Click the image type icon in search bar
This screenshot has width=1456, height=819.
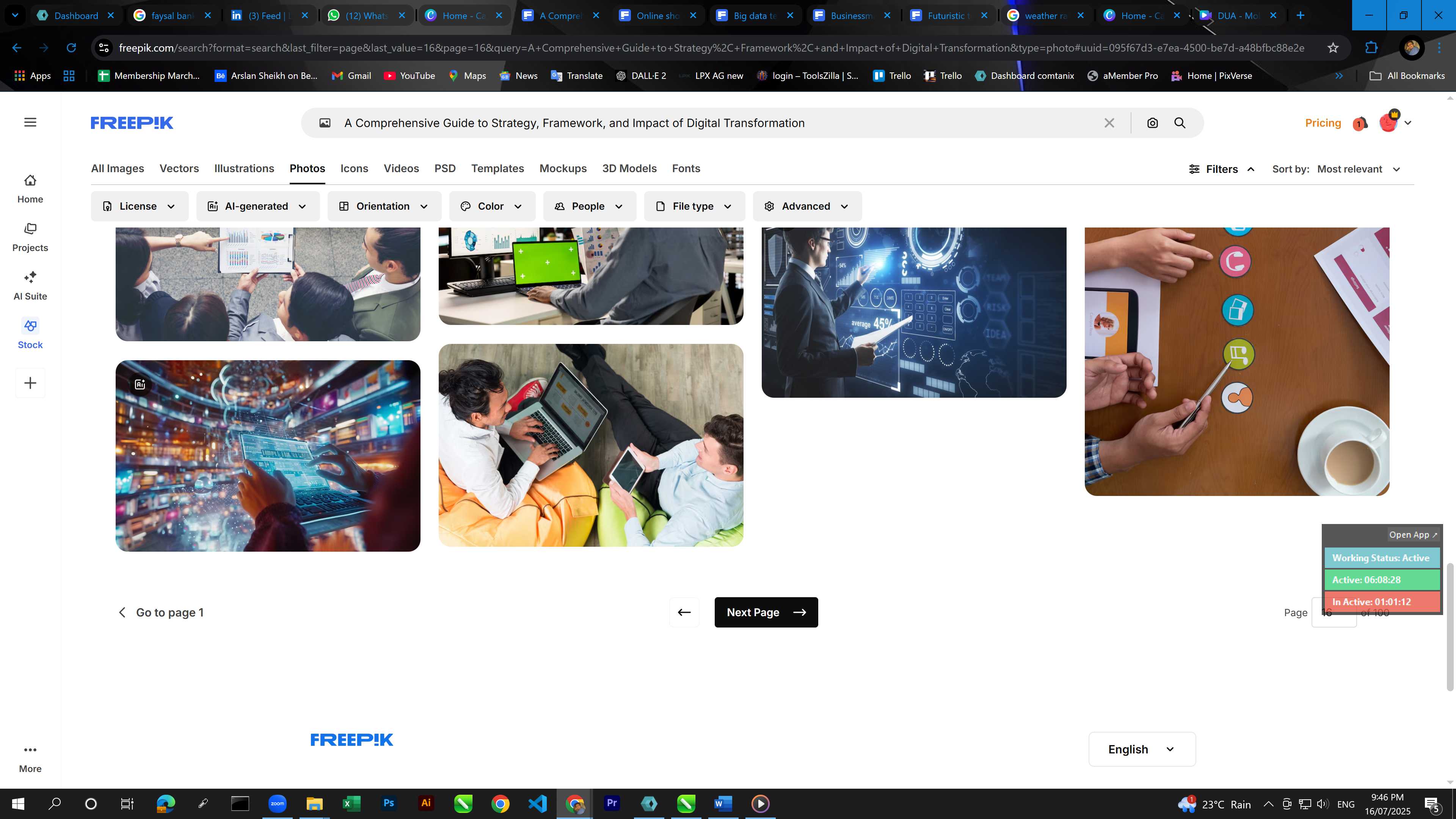(325, 123)
